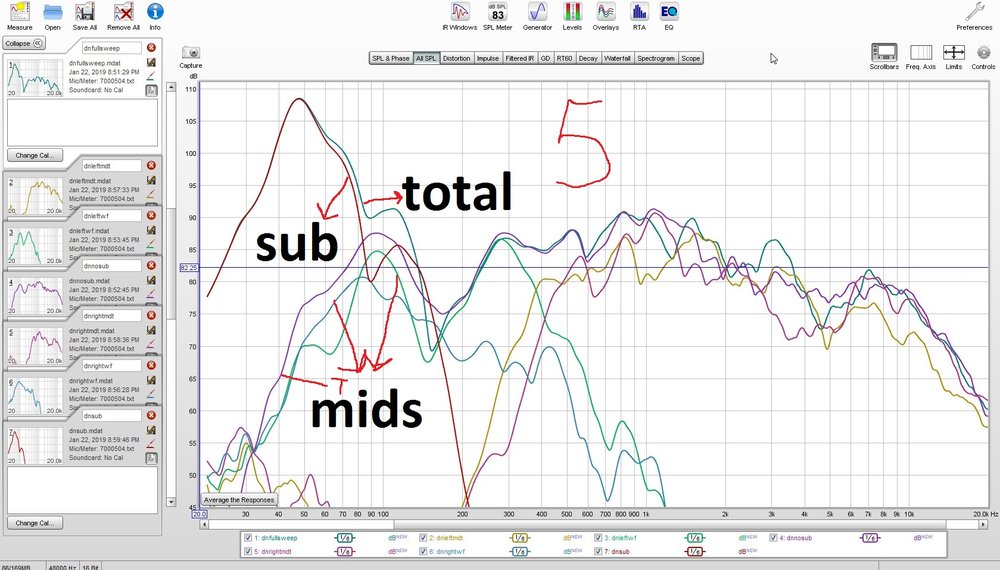
Task: Uncheck the 5: dnrightmdt trace checkbox
Action: (248, 552)
